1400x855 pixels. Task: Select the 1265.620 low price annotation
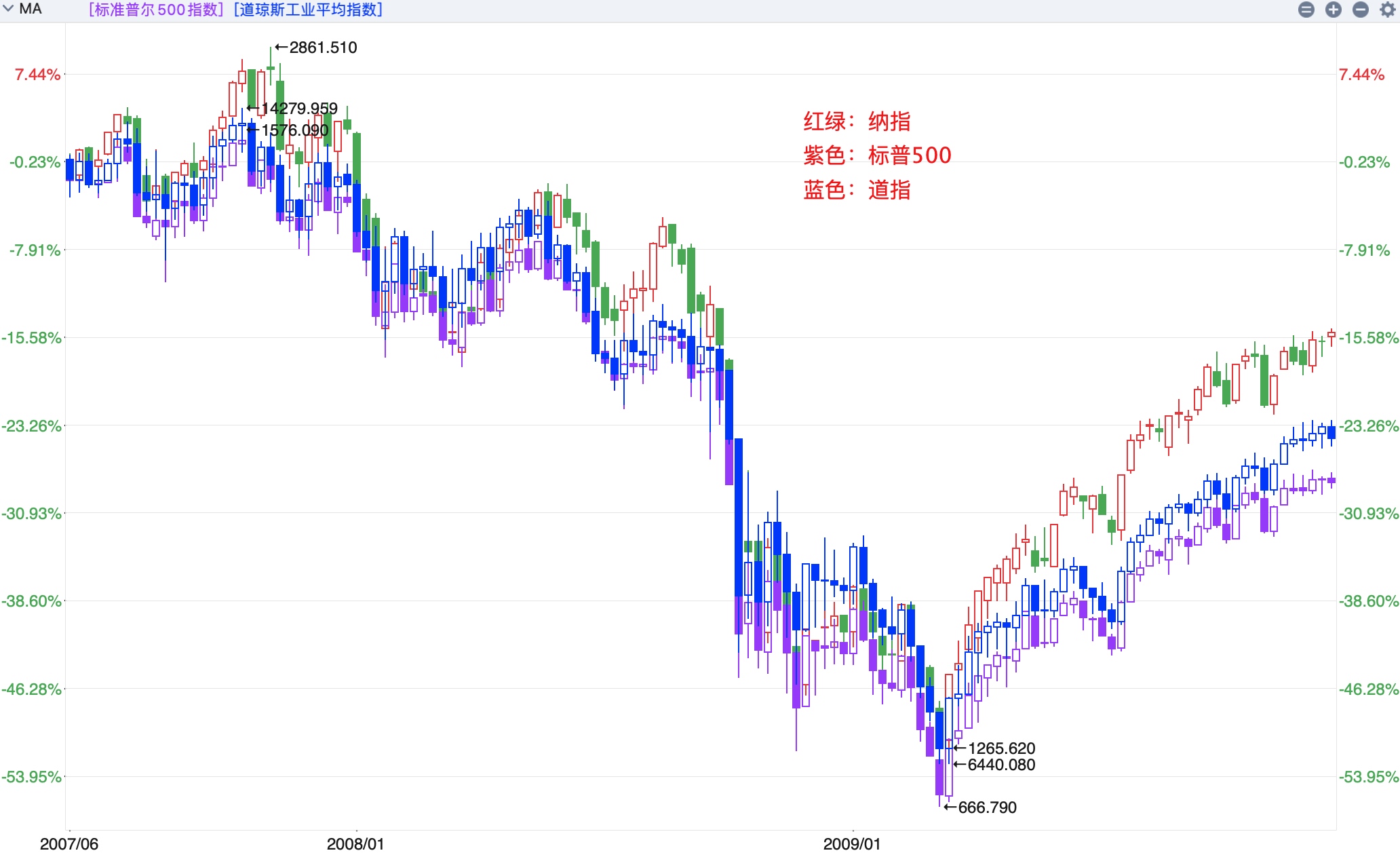[x=1001, y=748]
